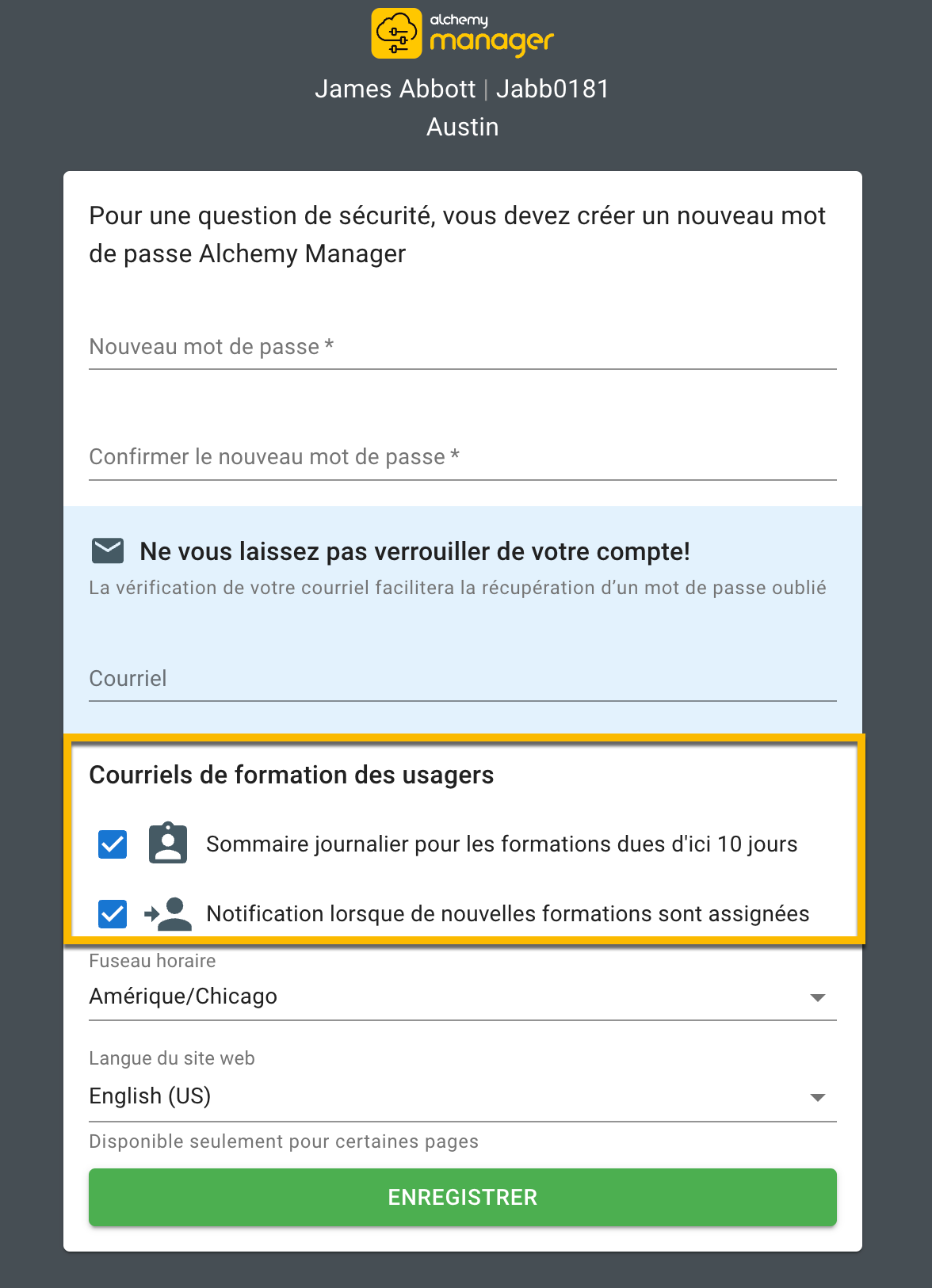The image size is (932, 1288).
Task: Click the Courriels de formation des usagers heading
Action: (291, 775)
